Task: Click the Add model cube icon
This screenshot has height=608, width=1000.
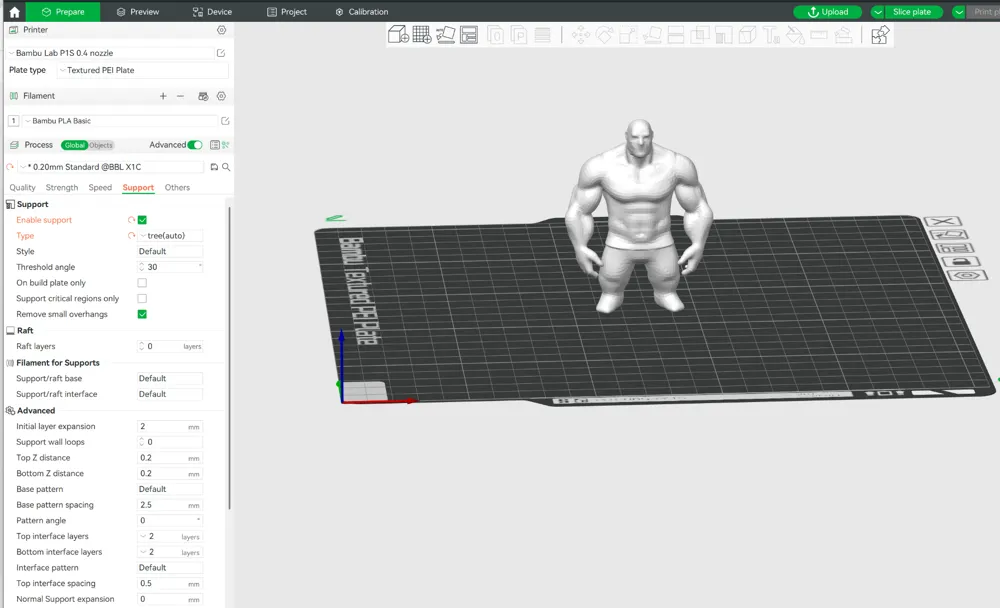Action: (398, 34)
